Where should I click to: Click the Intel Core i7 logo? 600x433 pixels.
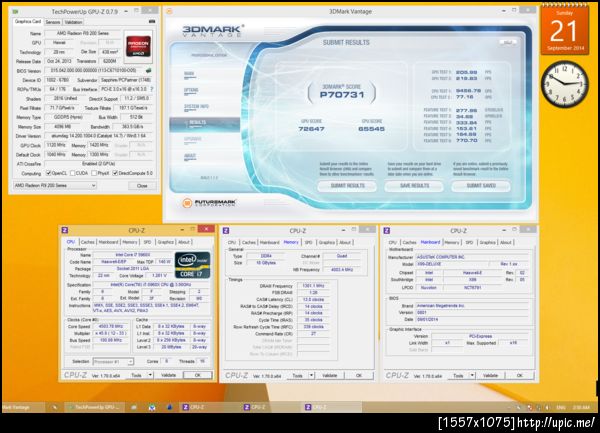(192, 265)
